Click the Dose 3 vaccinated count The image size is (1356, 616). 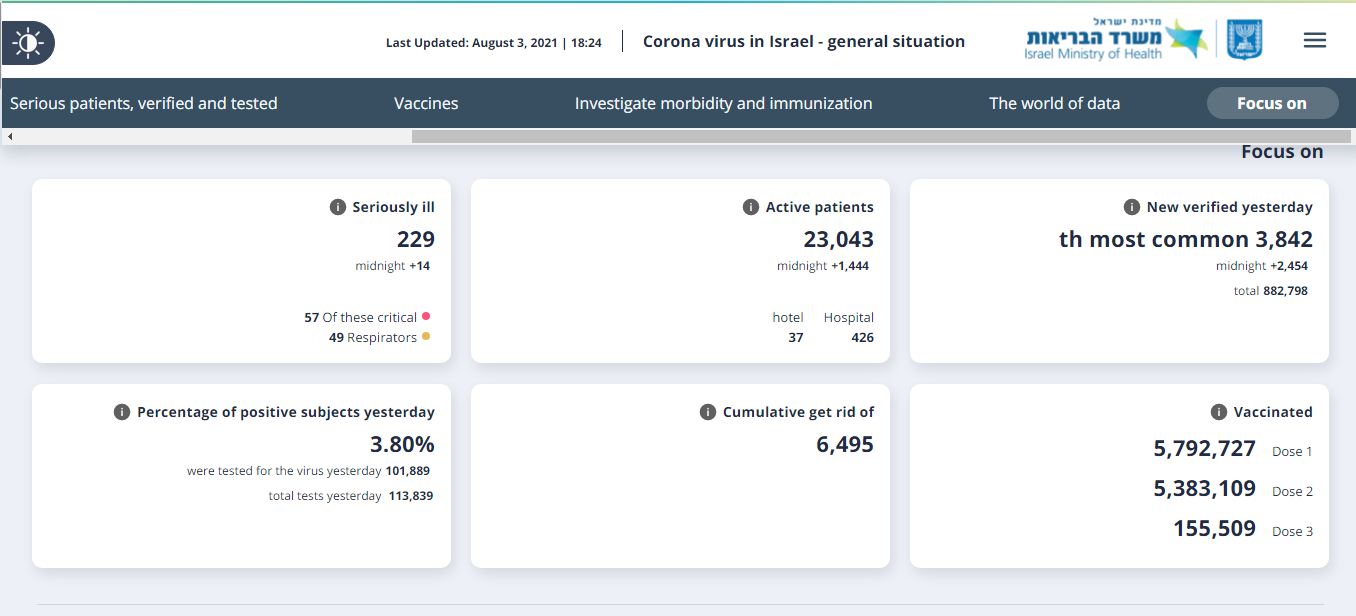[x=1214, y=529]
